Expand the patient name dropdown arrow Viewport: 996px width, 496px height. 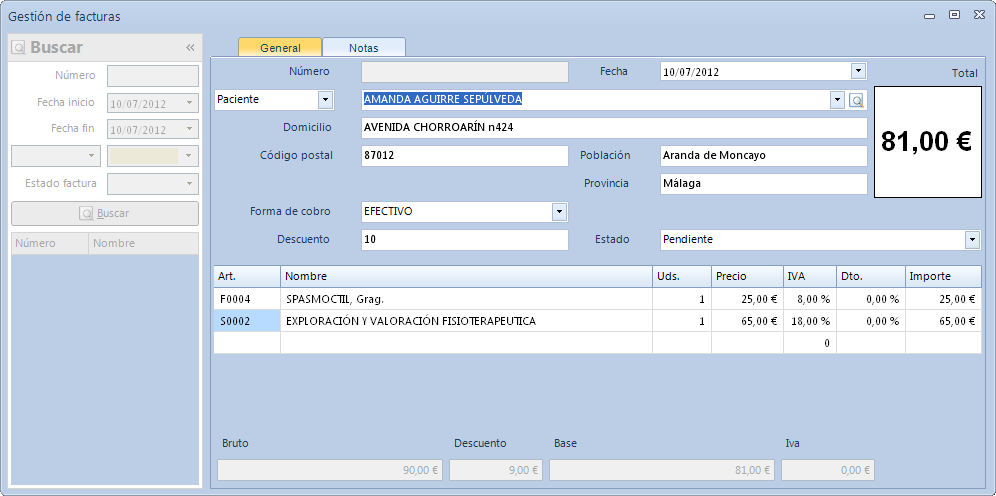(x=838, y=100)
